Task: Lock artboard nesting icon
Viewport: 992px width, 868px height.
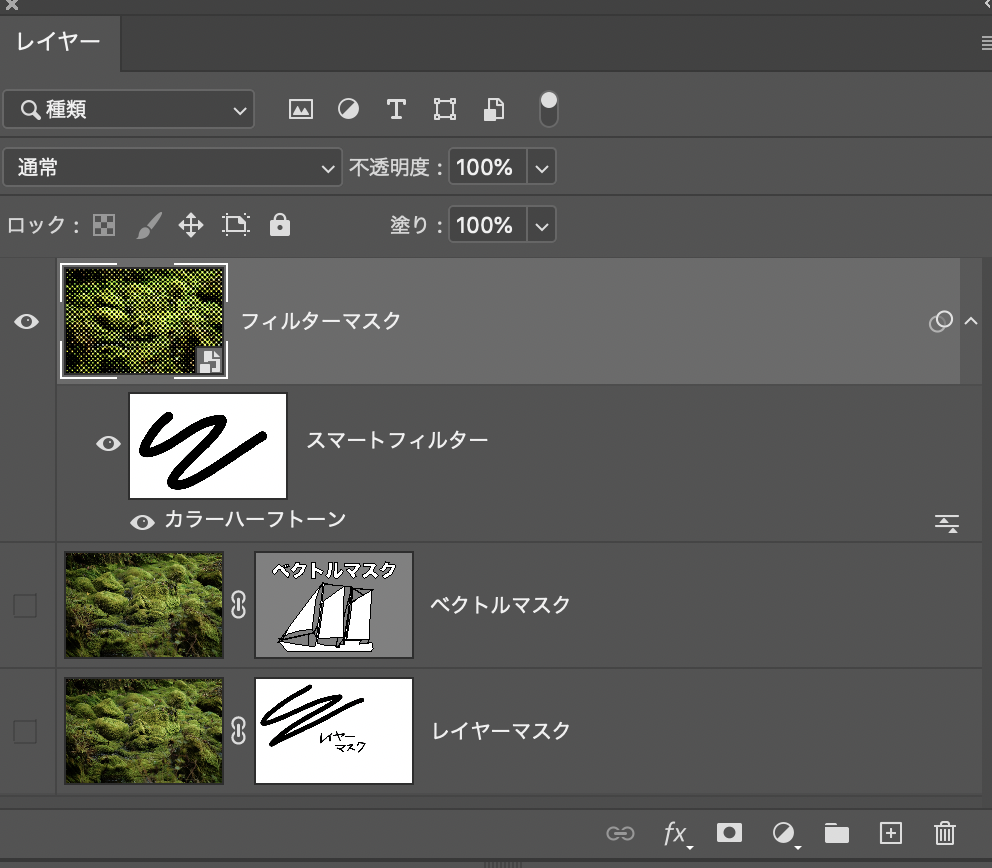Action: click(x=235, y=225)
